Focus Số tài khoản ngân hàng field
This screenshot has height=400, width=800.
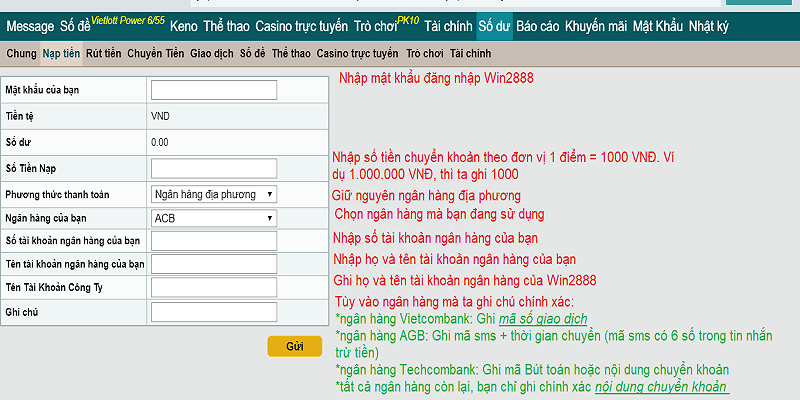214,241
